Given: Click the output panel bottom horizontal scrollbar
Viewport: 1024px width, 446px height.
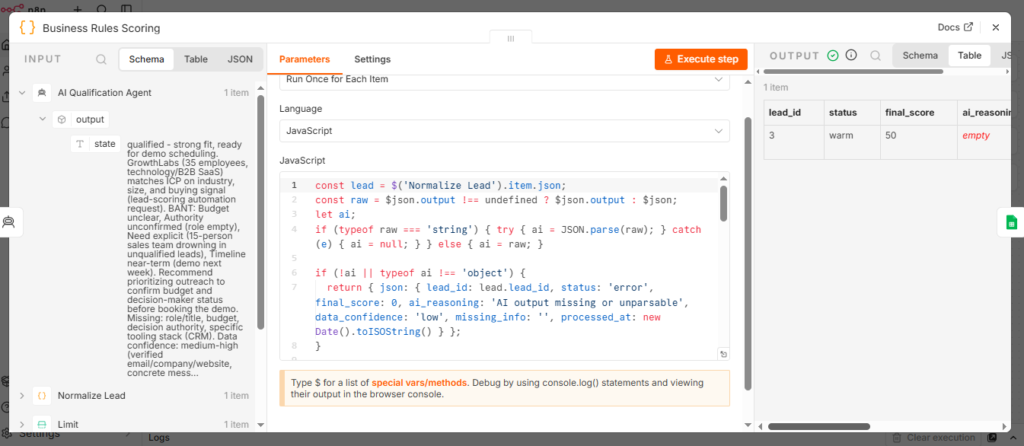Looking at the screenshot, I should coord(819,426).
